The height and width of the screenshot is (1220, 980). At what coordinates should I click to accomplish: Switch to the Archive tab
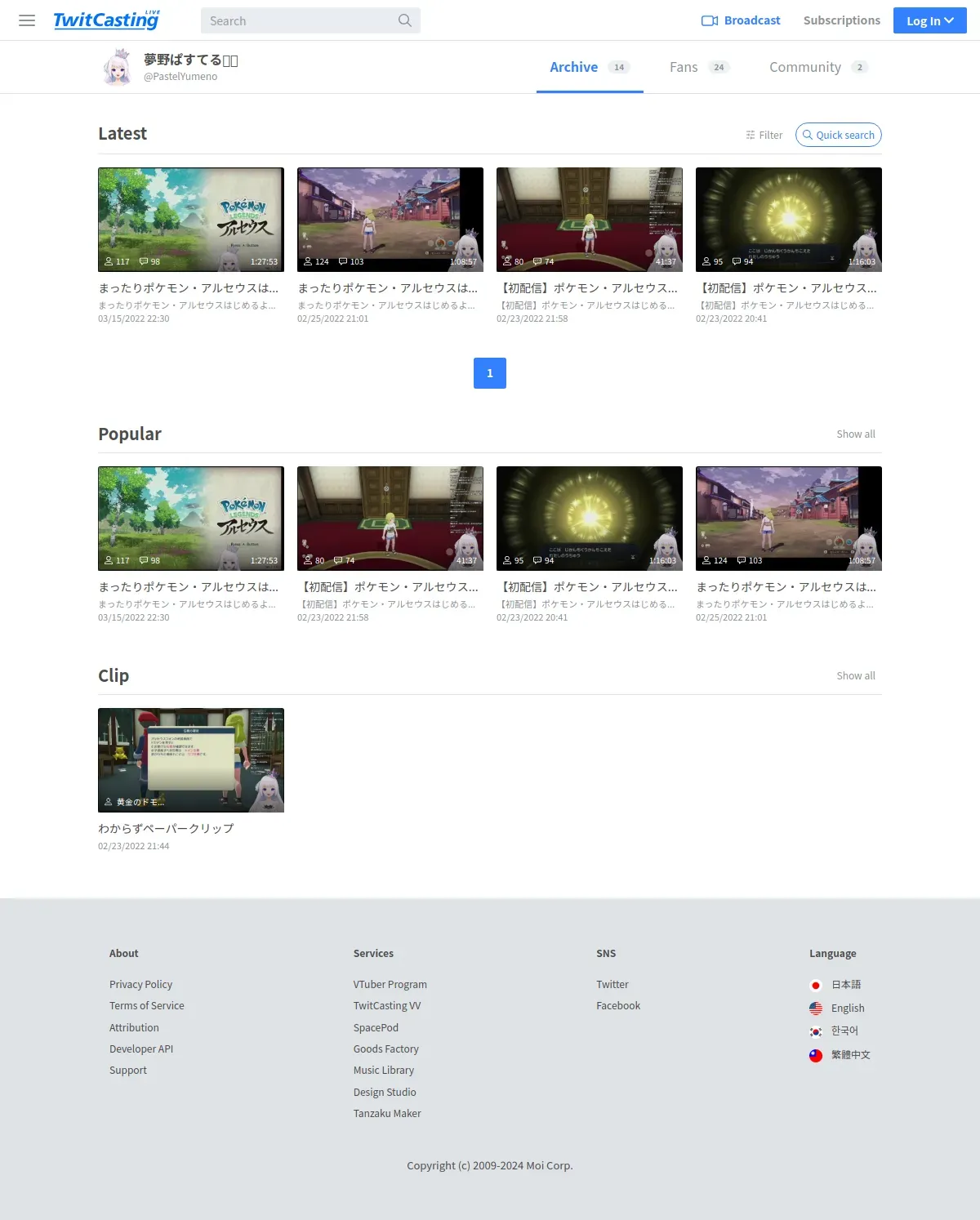click(x=590, y=67)
